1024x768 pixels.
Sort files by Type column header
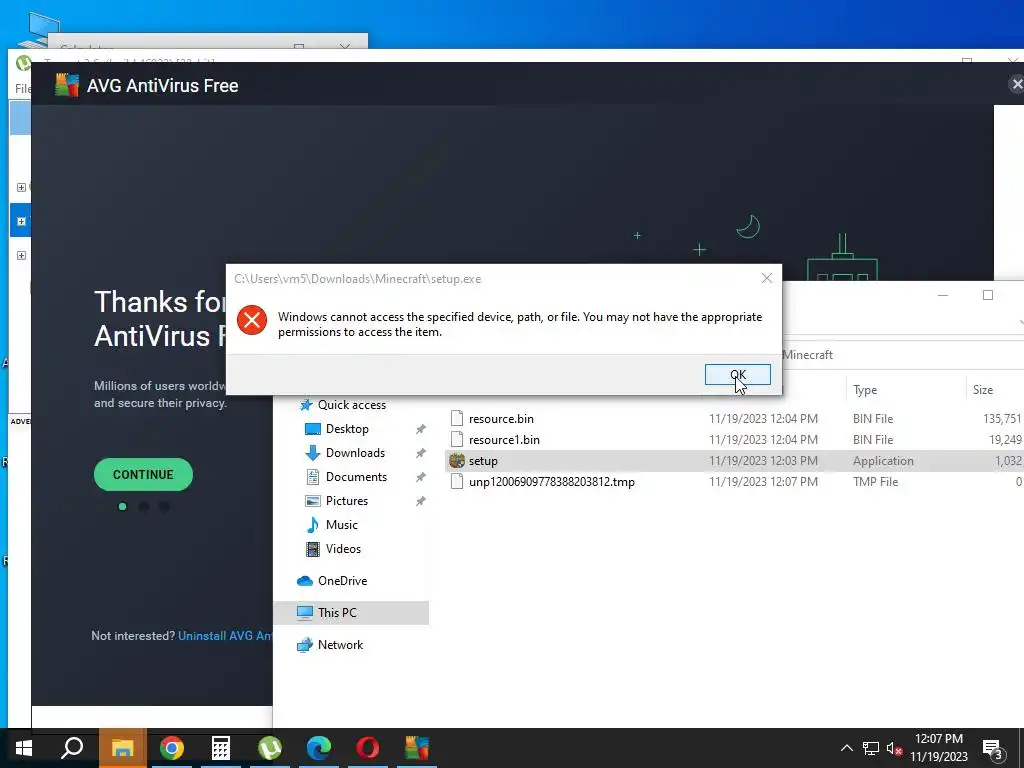(x=865, y=390)
